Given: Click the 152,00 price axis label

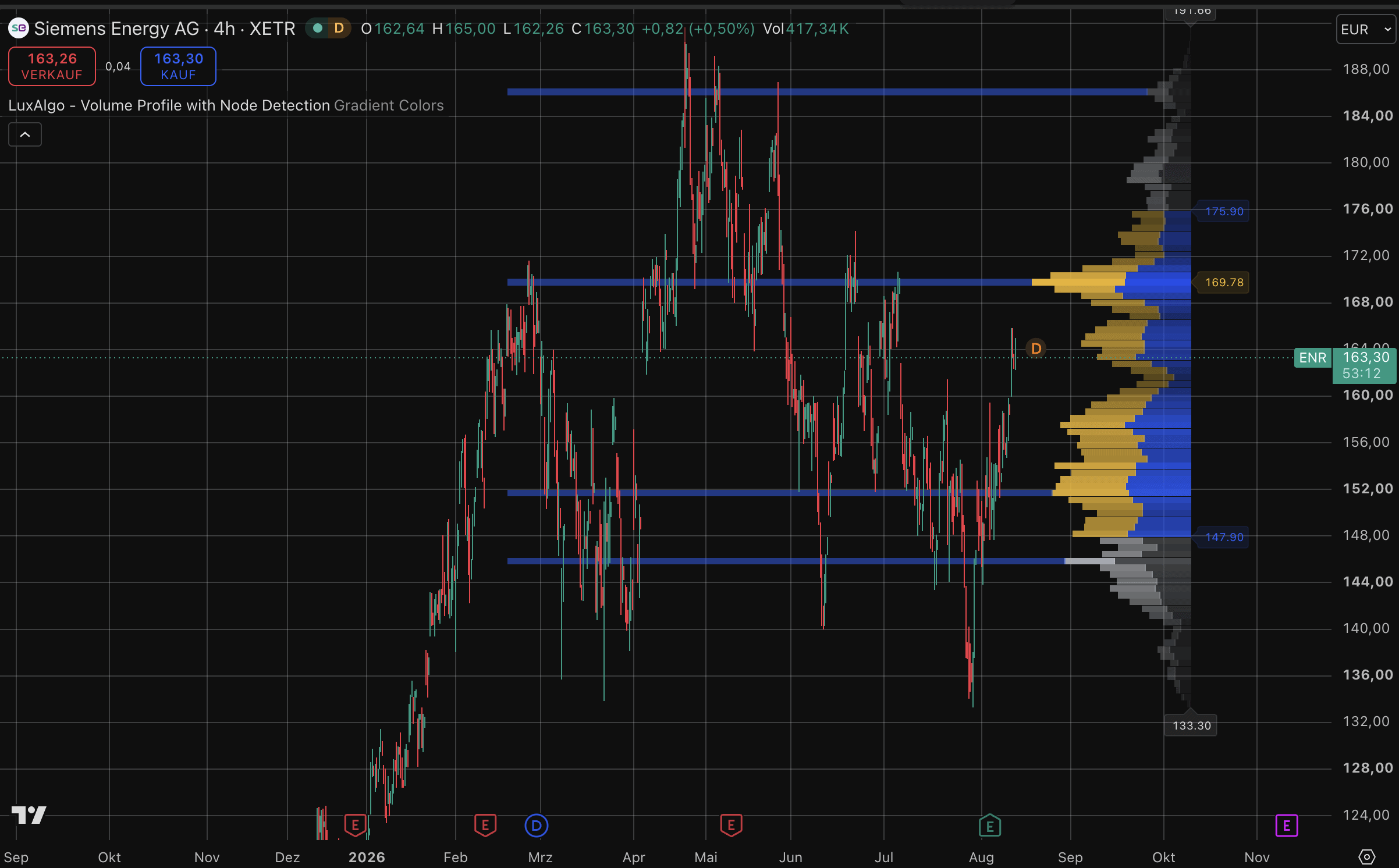Looking at the screenshot, I should pyautogui.click(x=1368, y=489).
